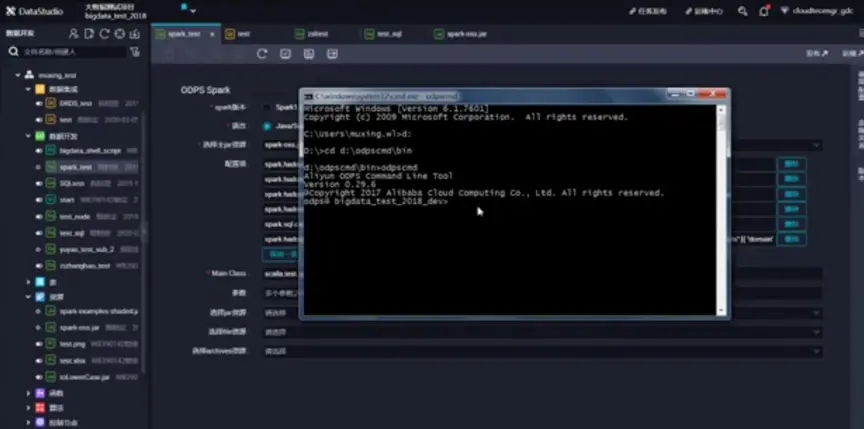
Task: Click the magnifier icon in the file search box
Action: pos(14,52)
